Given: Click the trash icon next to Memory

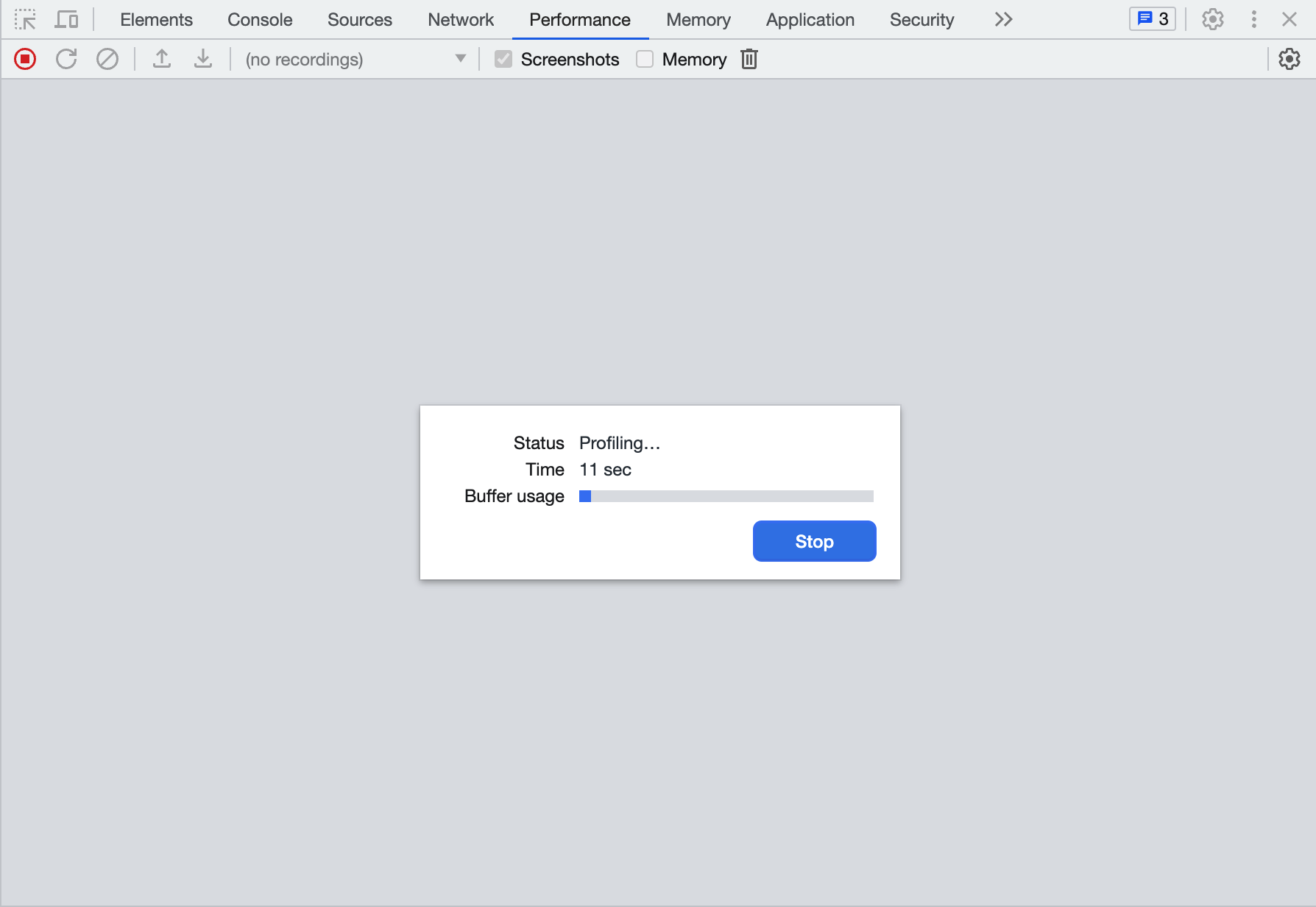Looking at the screenshot, I should pyautogui.click(x=749, y=59).
